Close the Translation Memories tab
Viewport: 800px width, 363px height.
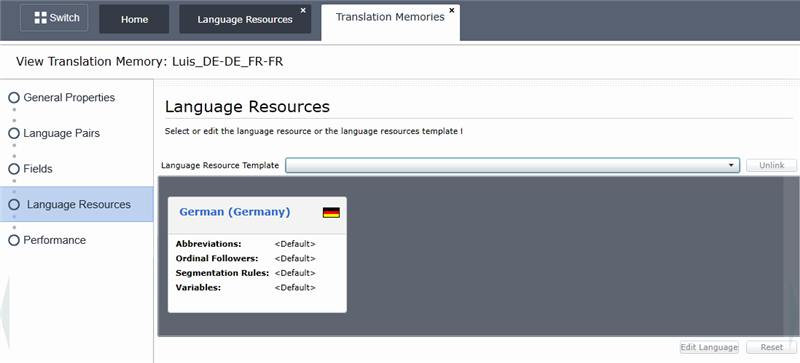(452, 10)
